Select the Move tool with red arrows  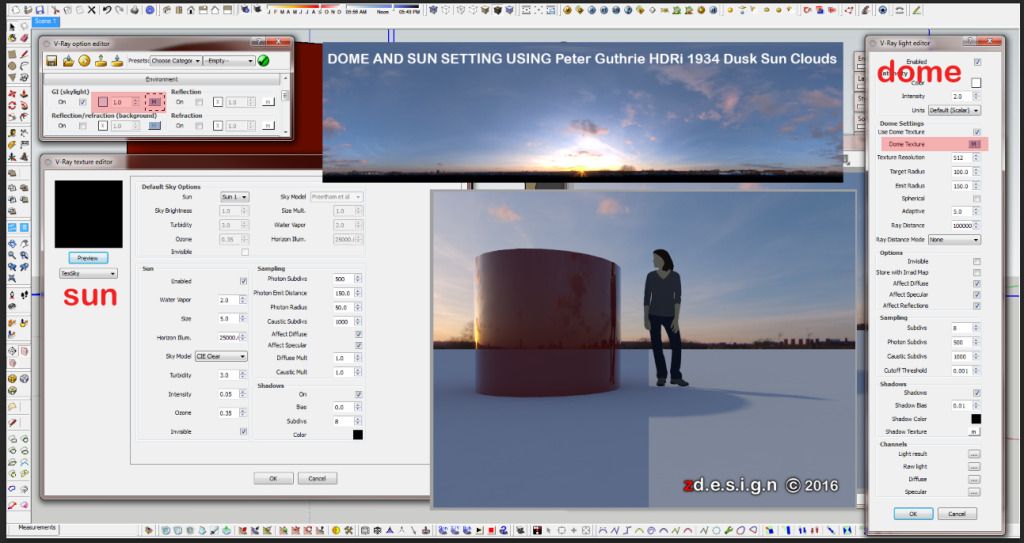[x=12, y=94]
